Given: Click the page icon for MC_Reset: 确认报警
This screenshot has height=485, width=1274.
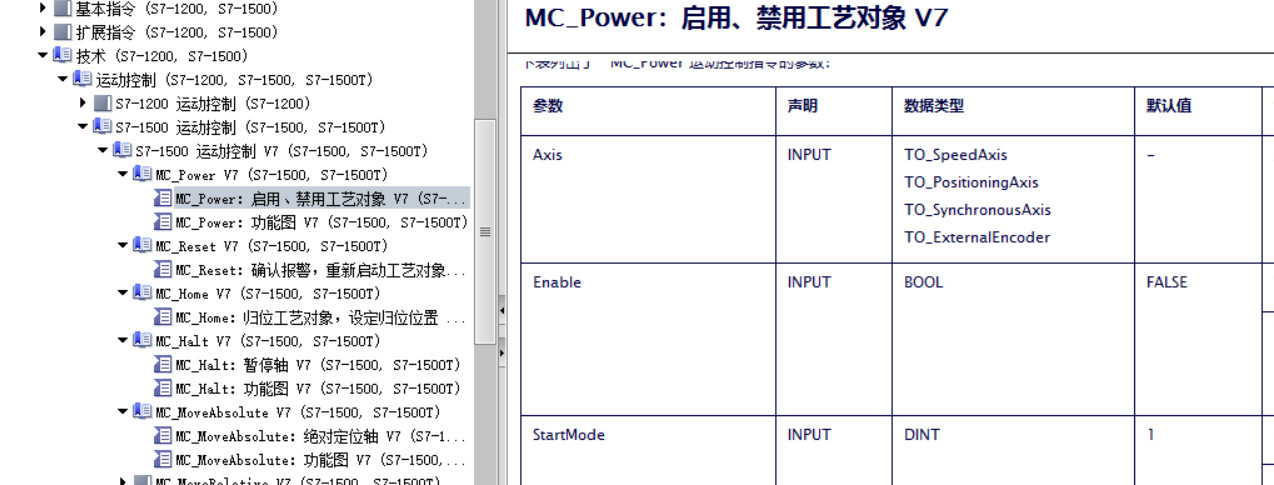Looking at the screenshot, I should (x=164, y=270).
